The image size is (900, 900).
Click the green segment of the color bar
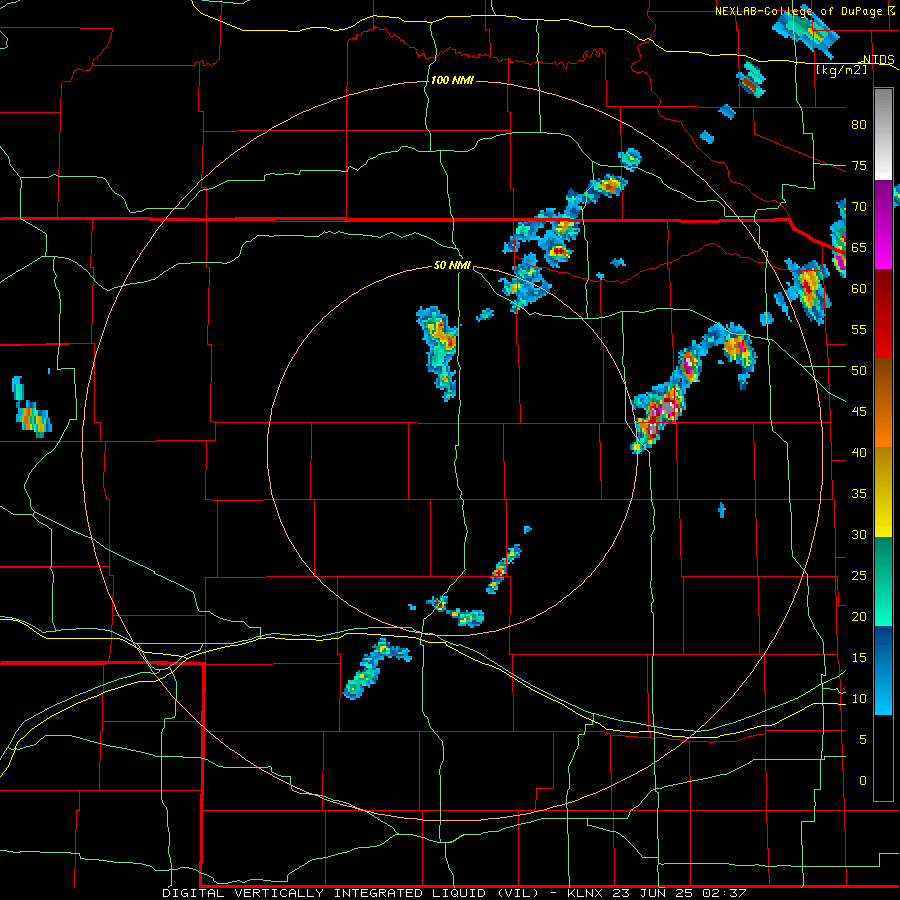tap(883, 581)
